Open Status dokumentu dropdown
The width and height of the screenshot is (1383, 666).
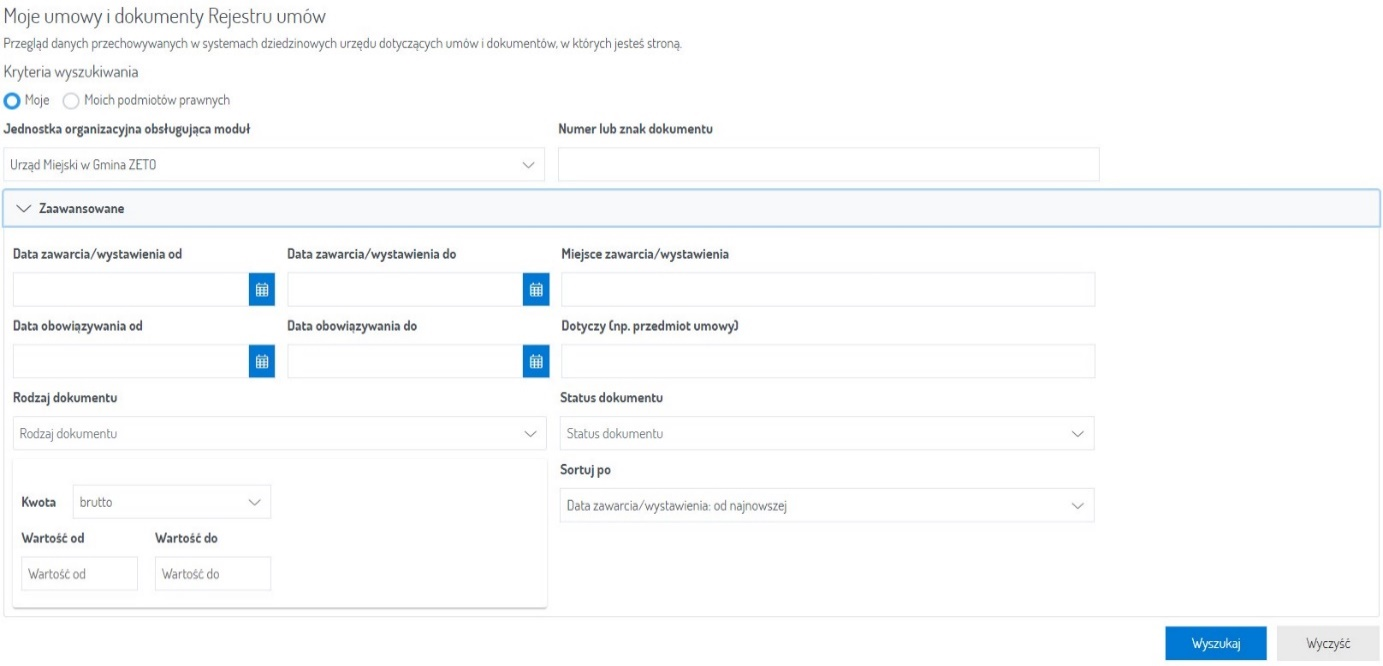(826, 434)
